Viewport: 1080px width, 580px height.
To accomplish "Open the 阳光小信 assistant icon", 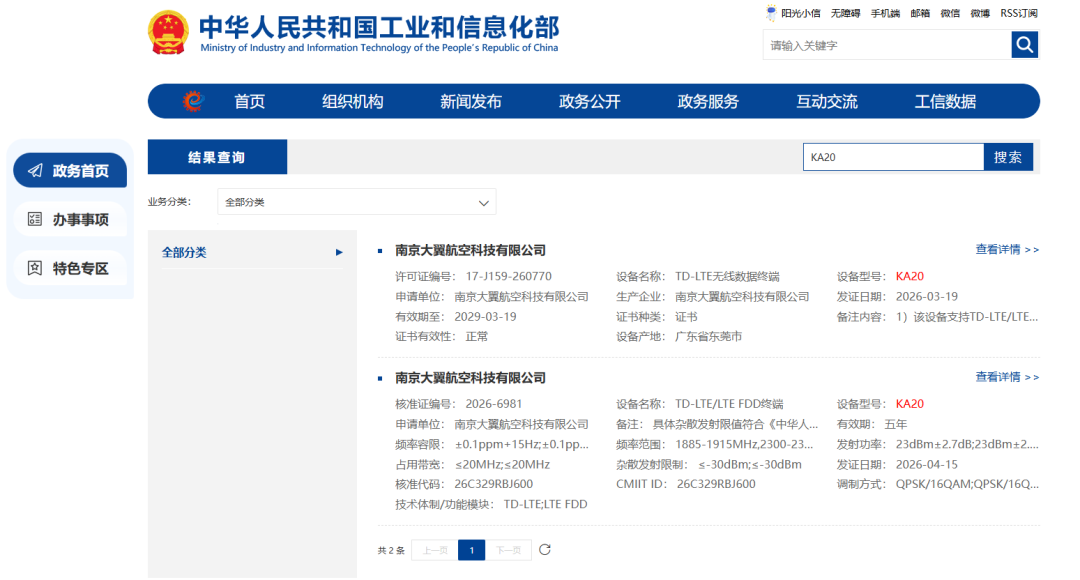I will [x=771, y=13].
